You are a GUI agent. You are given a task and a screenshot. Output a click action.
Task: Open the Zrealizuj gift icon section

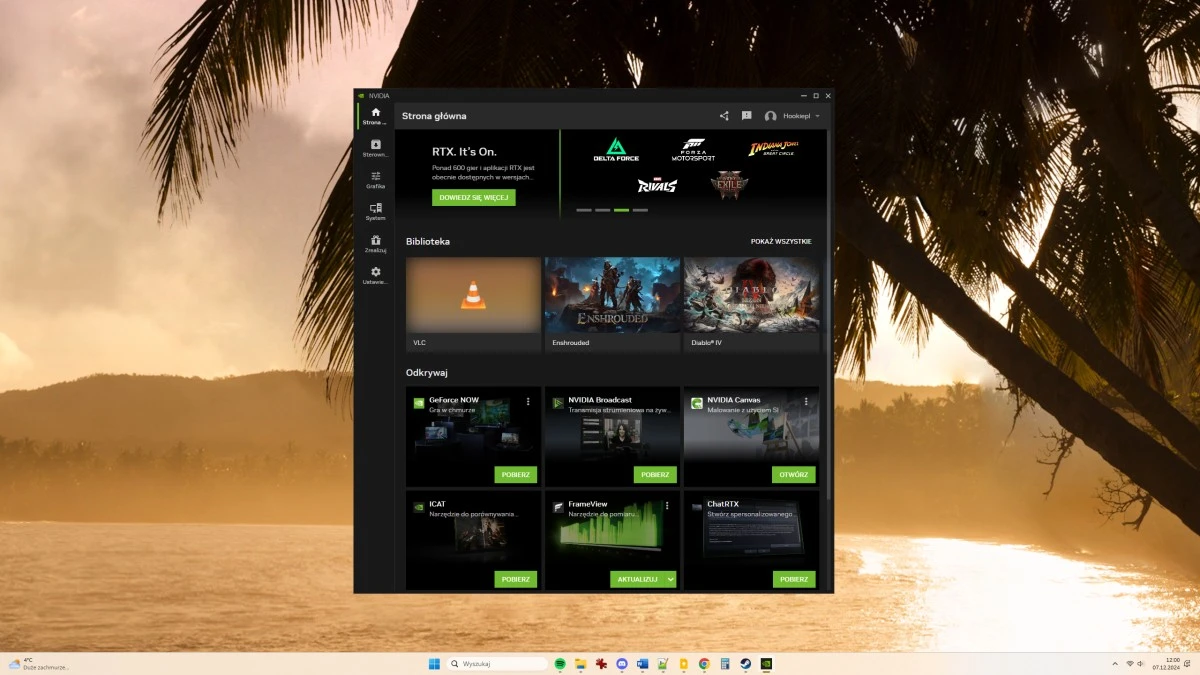tap(375, 243)
